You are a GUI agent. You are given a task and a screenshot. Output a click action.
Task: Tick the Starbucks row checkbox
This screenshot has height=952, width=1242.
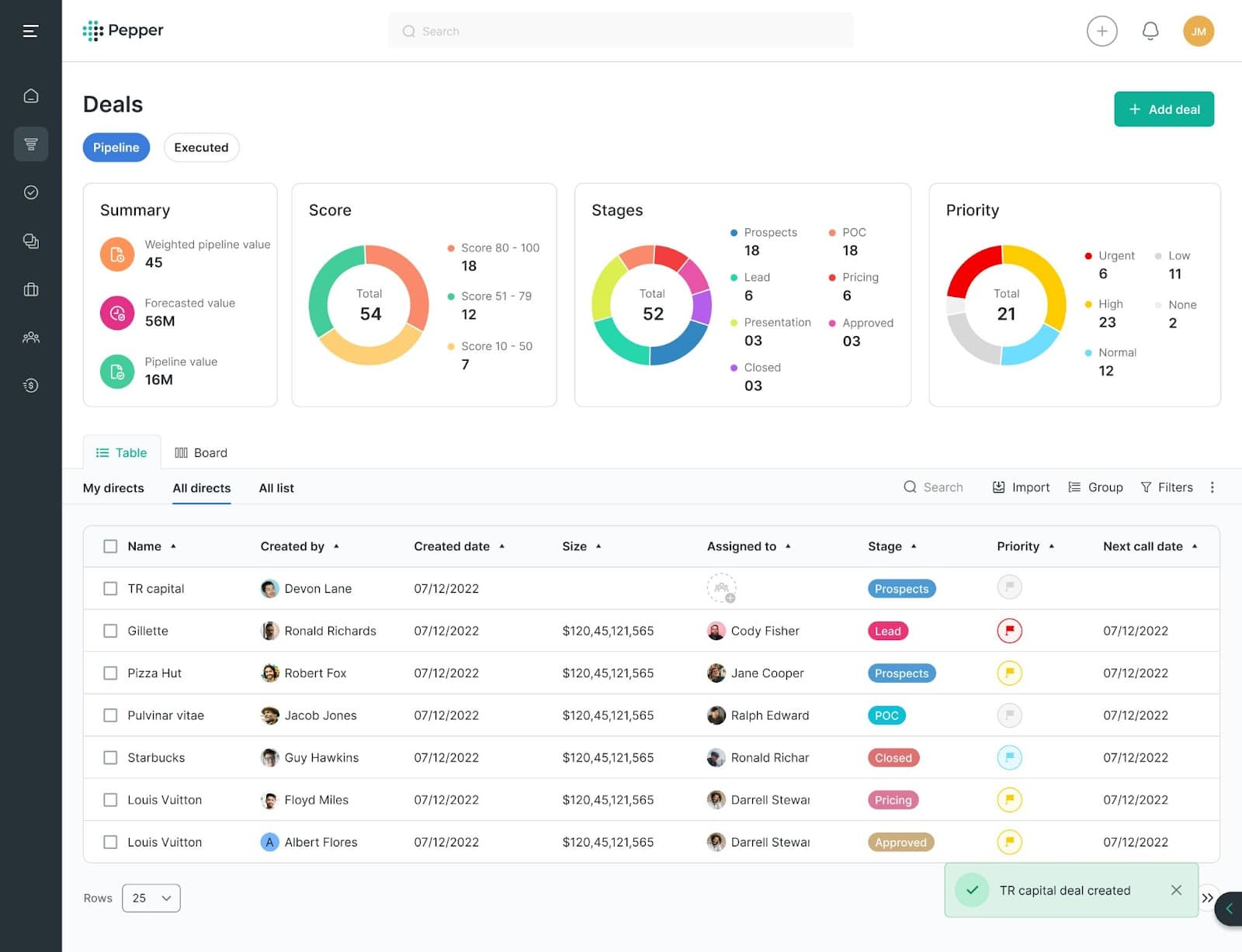point(110,757)
